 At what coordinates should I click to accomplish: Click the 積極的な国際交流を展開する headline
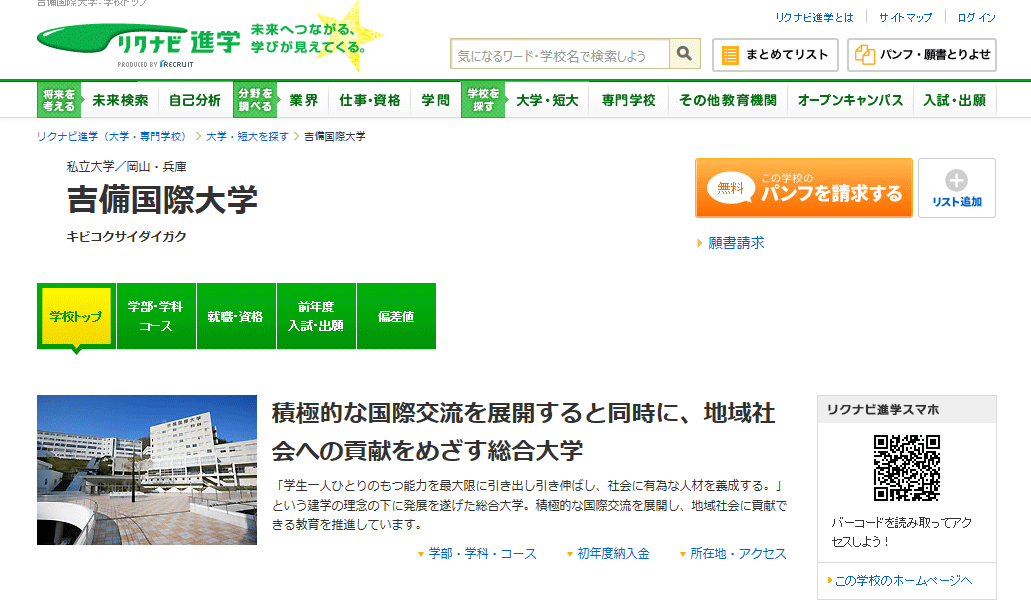523,432
